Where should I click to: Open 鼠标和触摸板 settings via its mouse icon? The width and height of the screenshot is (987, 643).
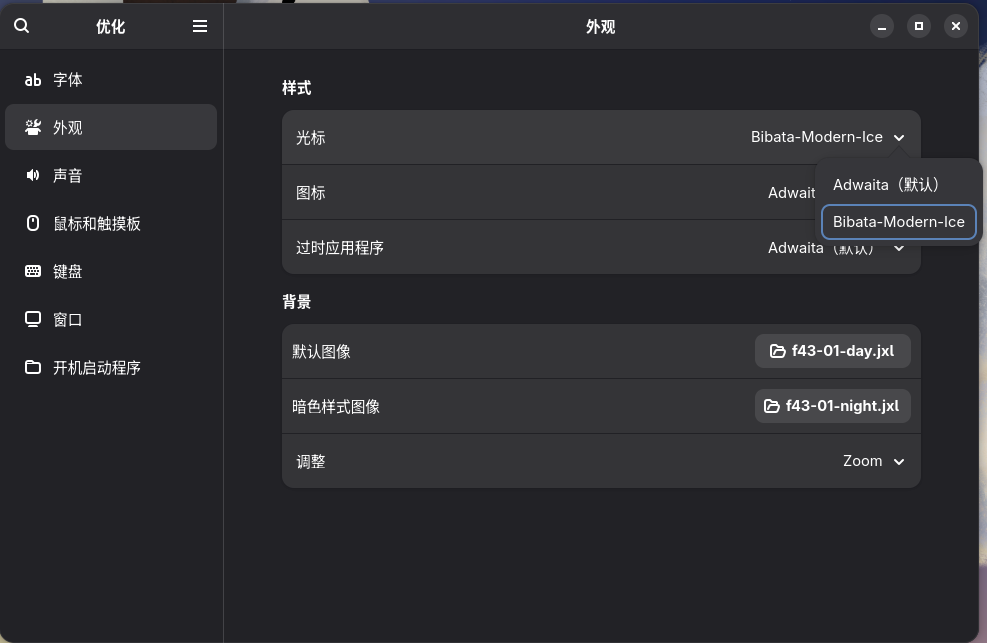click(x=31, y=223)
